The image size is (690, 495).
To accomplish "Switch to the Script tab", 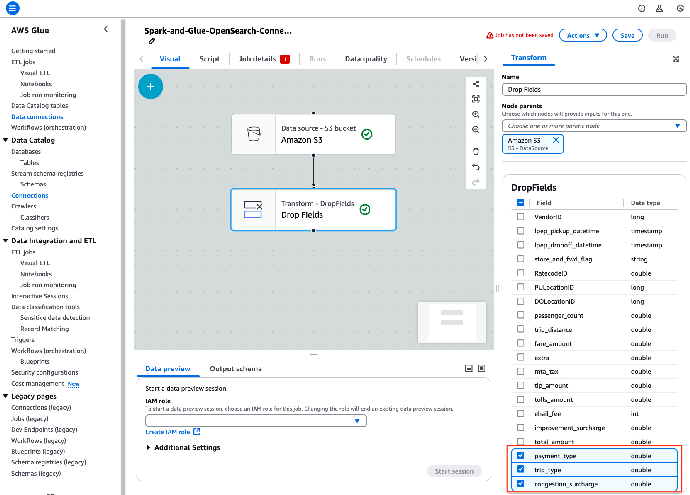I will pos(209,59).
